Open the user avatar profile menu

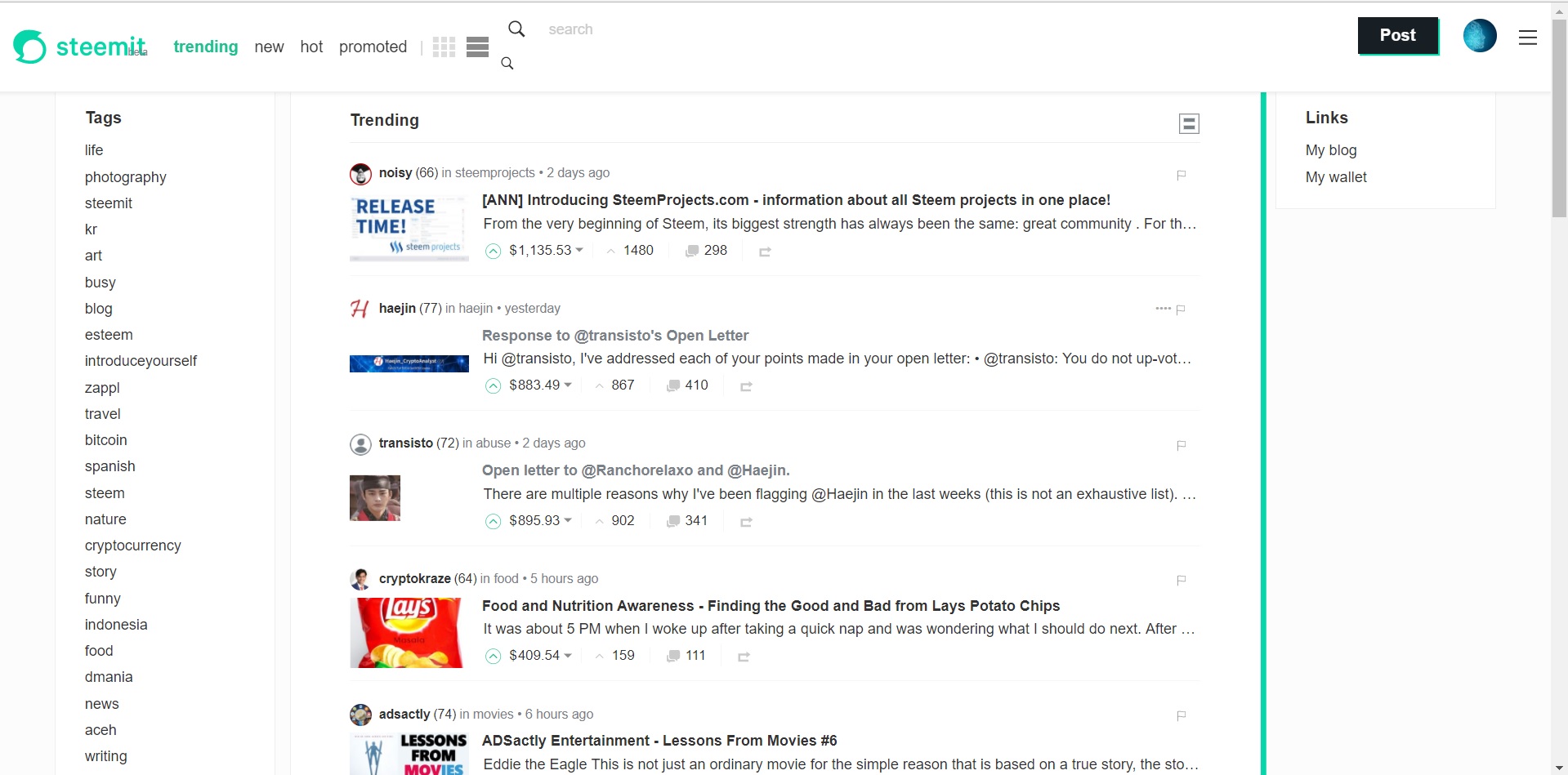[1479, 36]
